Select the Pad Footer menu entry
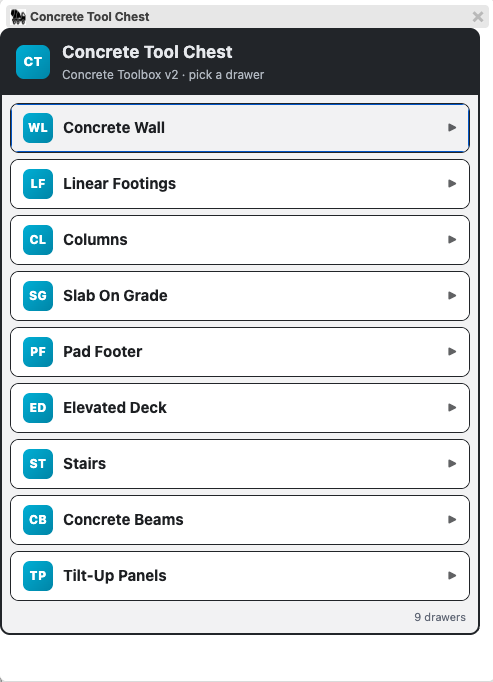The width and height of the screenshot is (493, 682). [x=240, y=352]
